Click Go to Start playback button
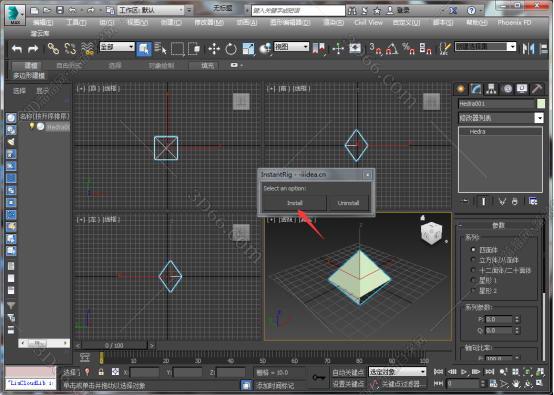The image size is (554, 395). [x=438, y=372]
